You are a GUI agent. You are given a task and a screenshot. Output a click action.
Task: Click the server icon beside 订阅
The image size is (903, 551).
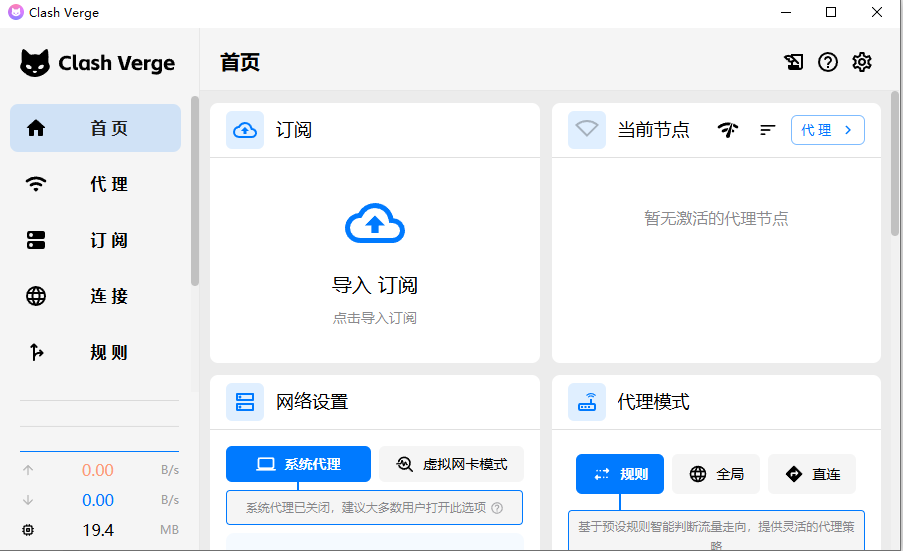pos(36,240)
